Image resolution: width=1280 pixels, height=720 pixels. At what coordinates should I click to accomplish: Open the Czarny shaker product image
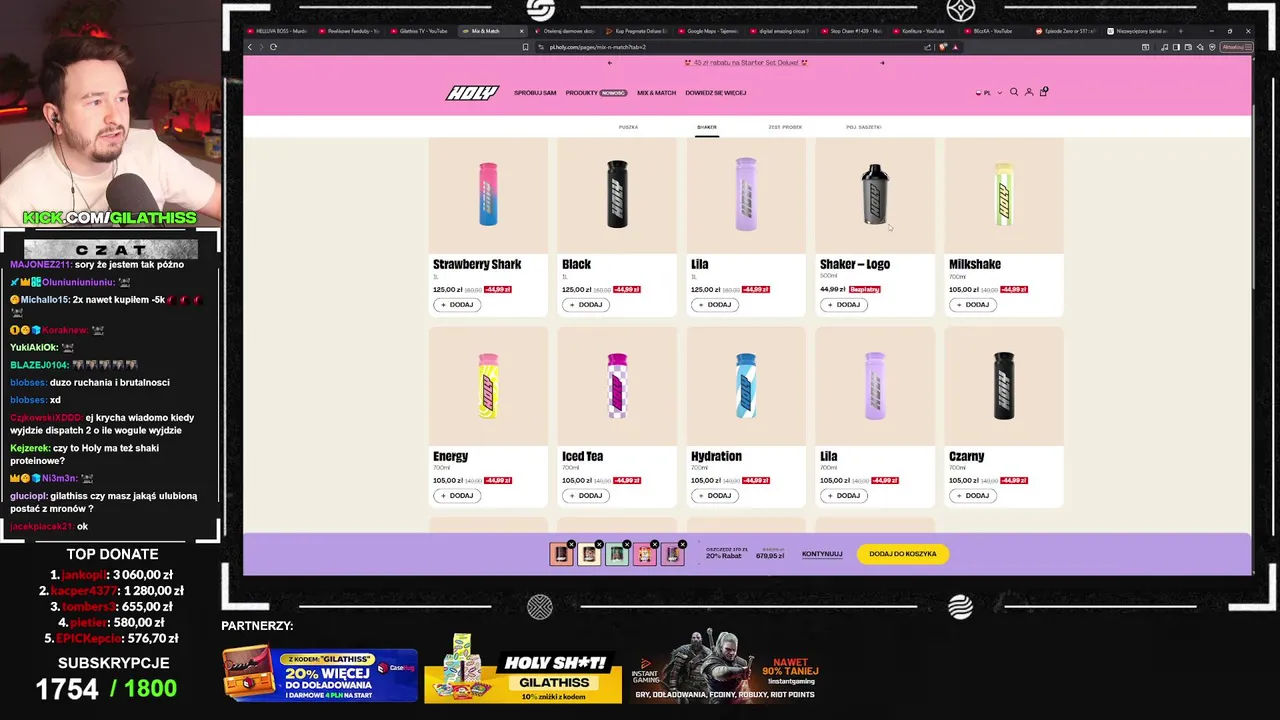click(1004, 386)
